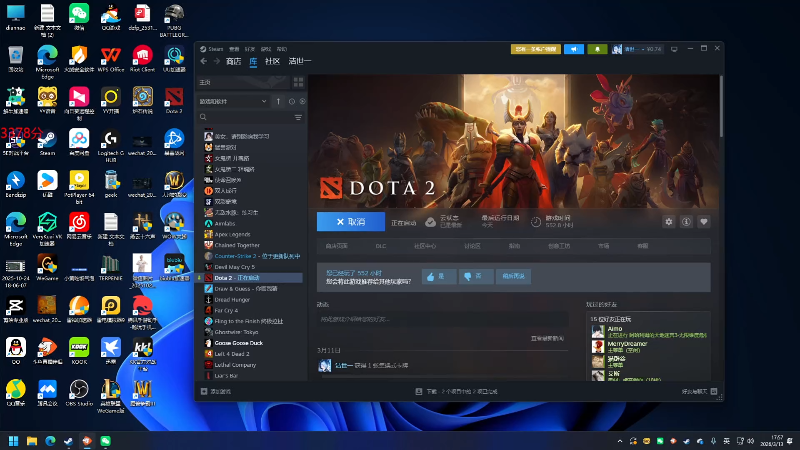Click the Big Picture monitor icon

pos(674,49)
